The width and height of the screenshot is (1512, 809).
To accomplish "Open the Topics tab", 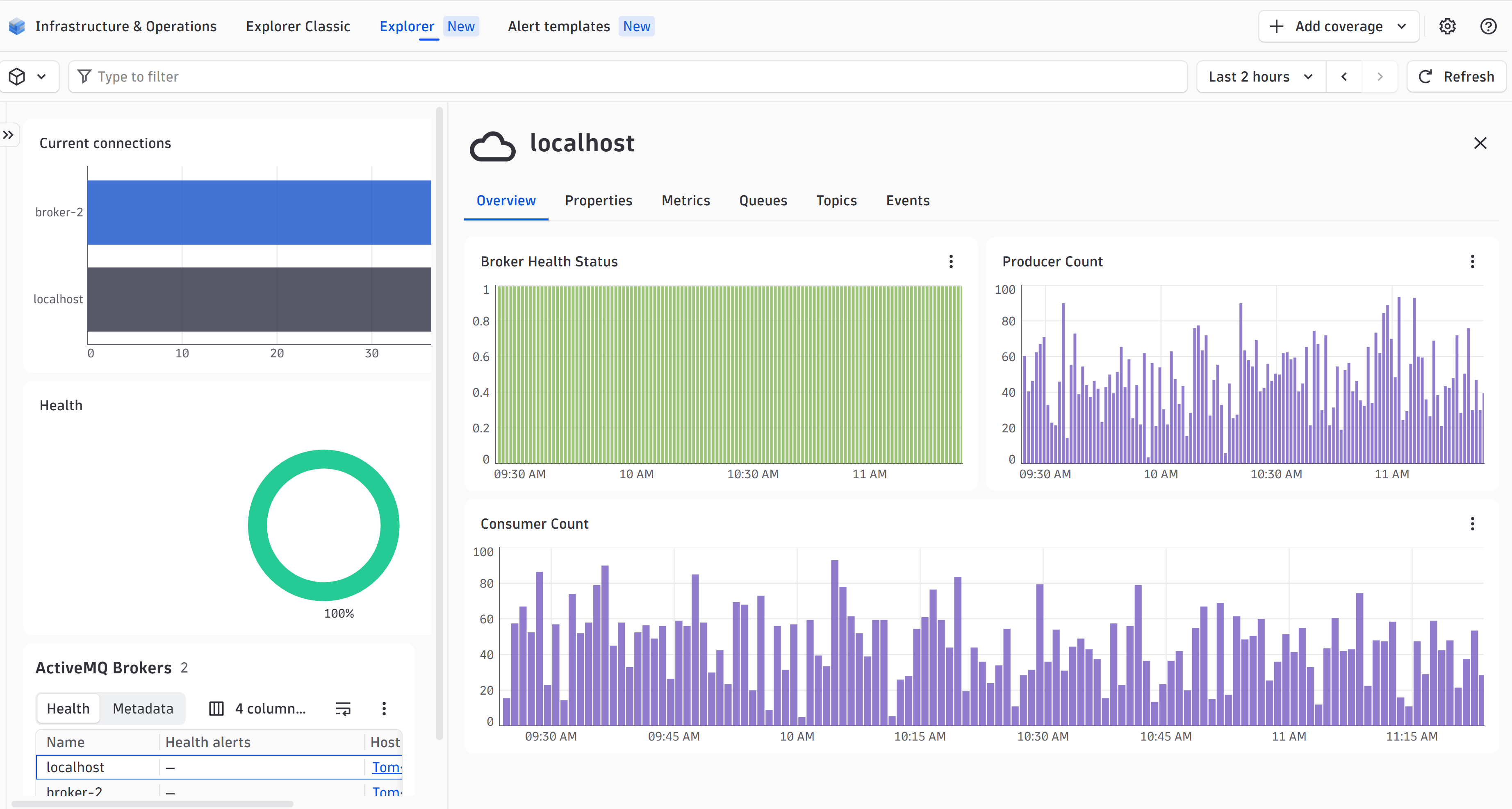I will tap(836, 201).
